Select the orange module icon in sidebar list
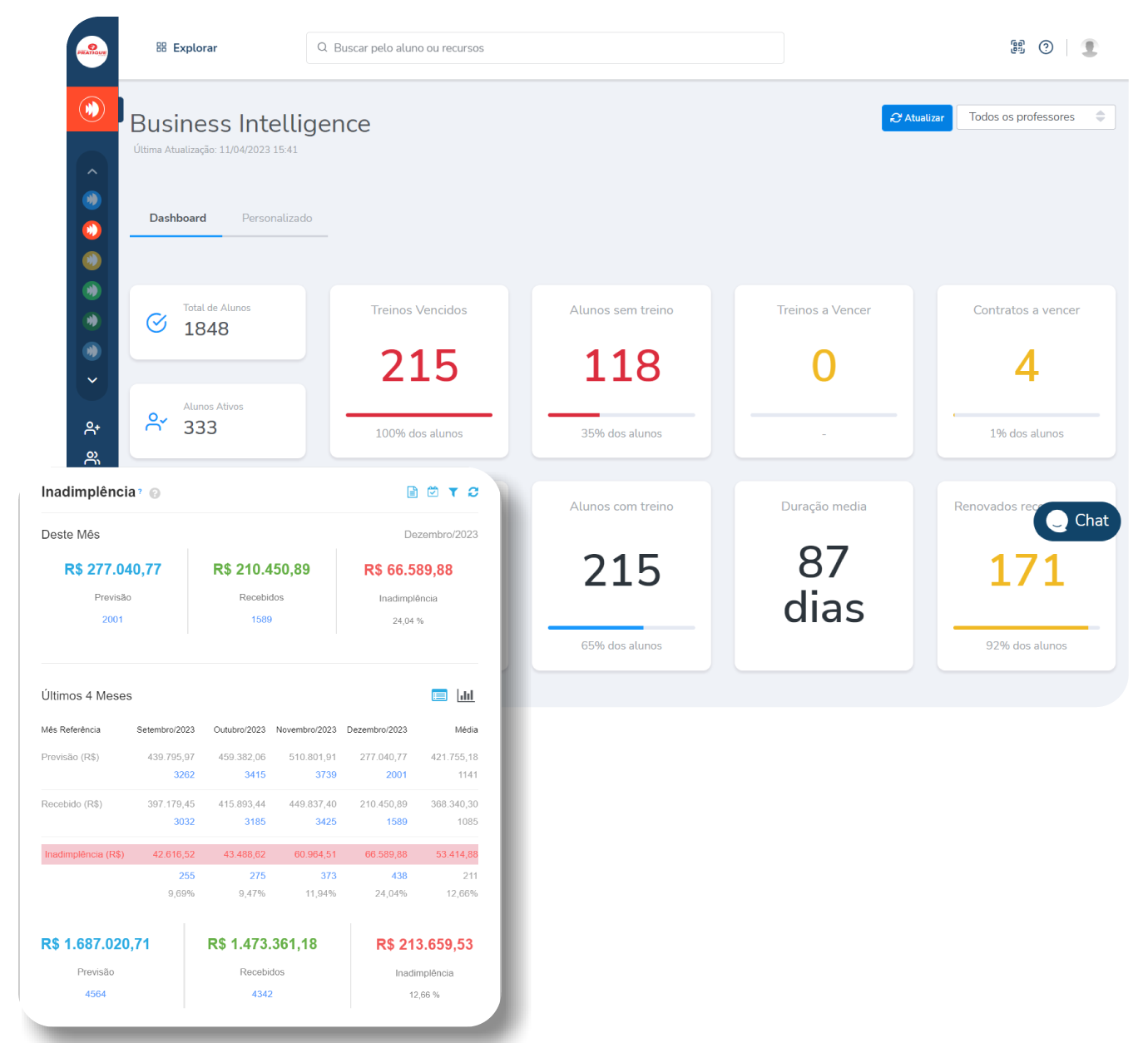Image resolution: width=1148 pixels, height=1043 pixels. pyautogui.click(x=92, y=230)
